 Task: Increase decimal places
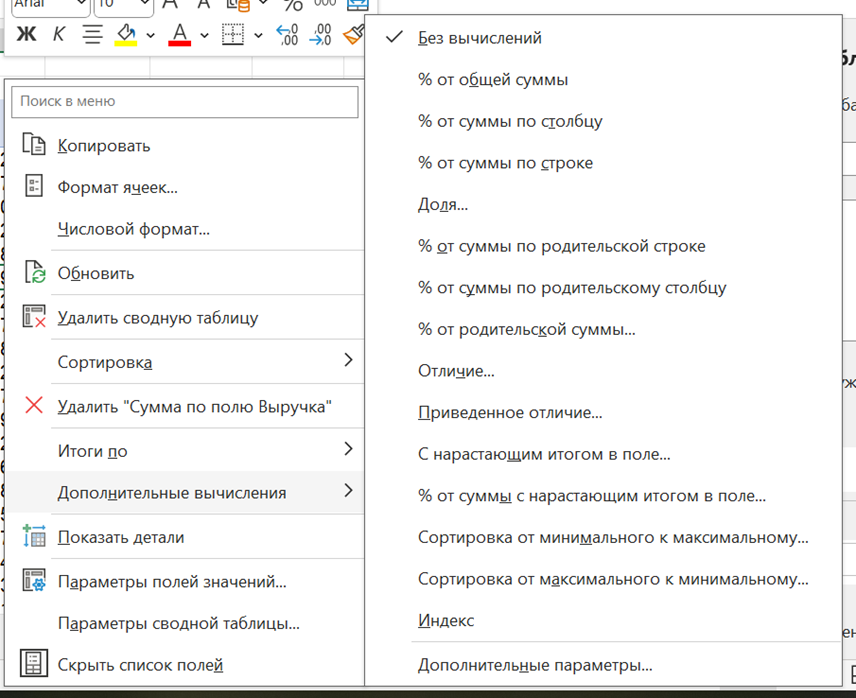(x=287, y=35)
